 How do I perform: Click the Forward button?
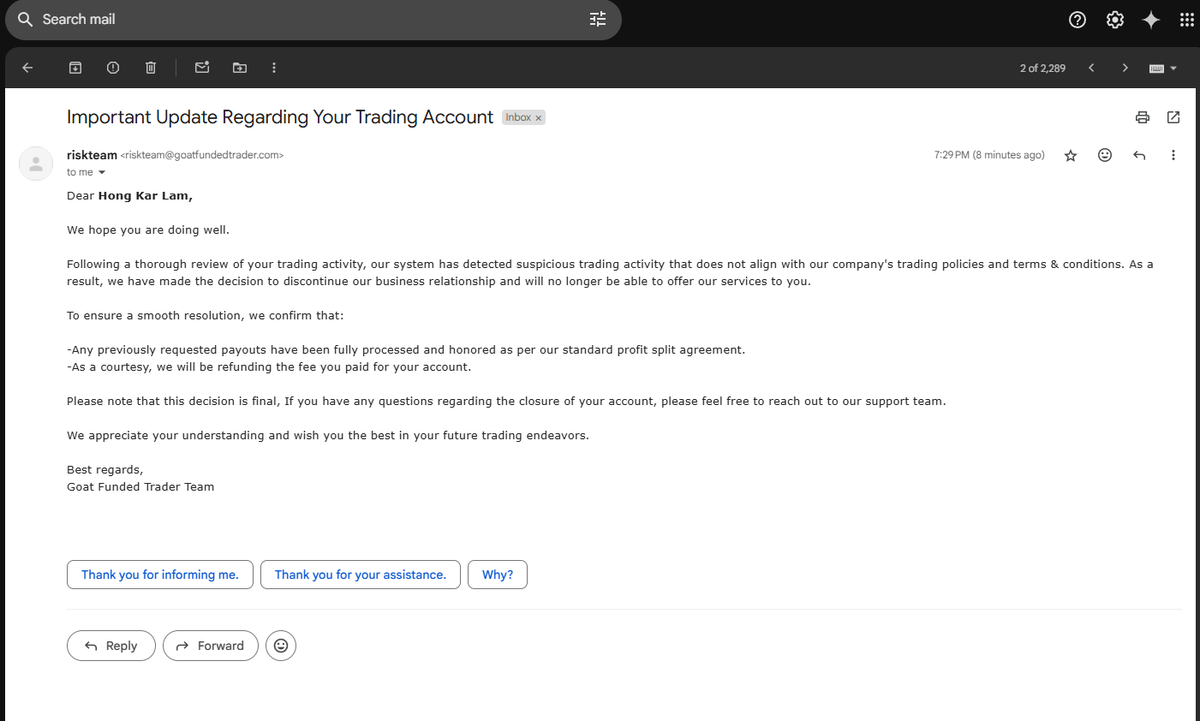click(x=210, y=646)
